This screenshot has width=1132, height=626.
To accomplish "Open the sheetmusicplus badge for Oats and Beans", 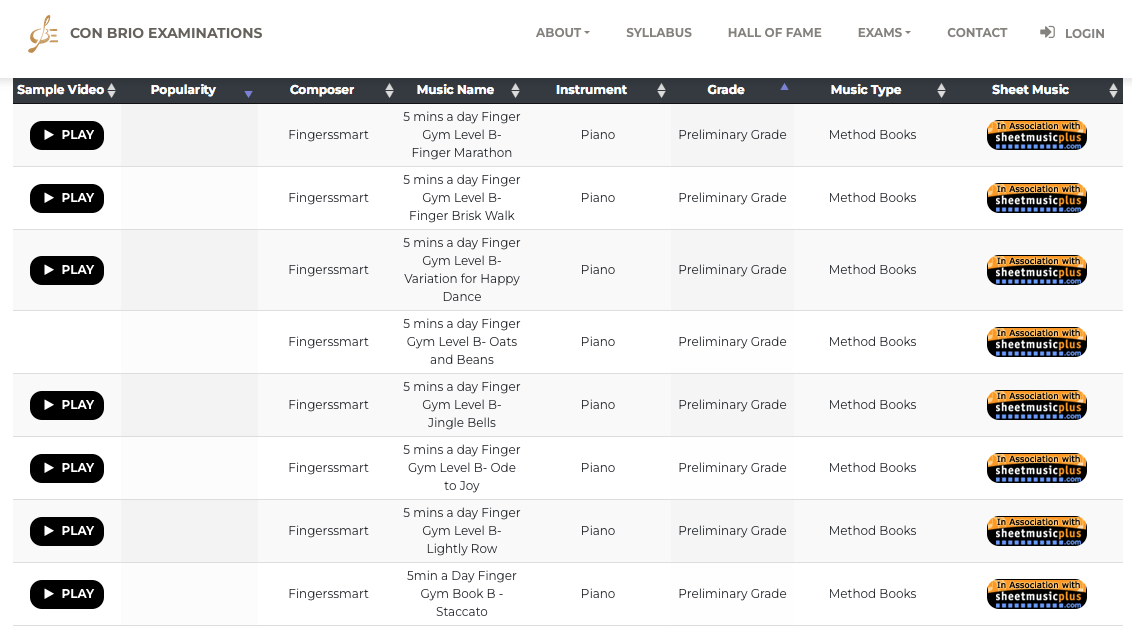I will [1036, 342].
